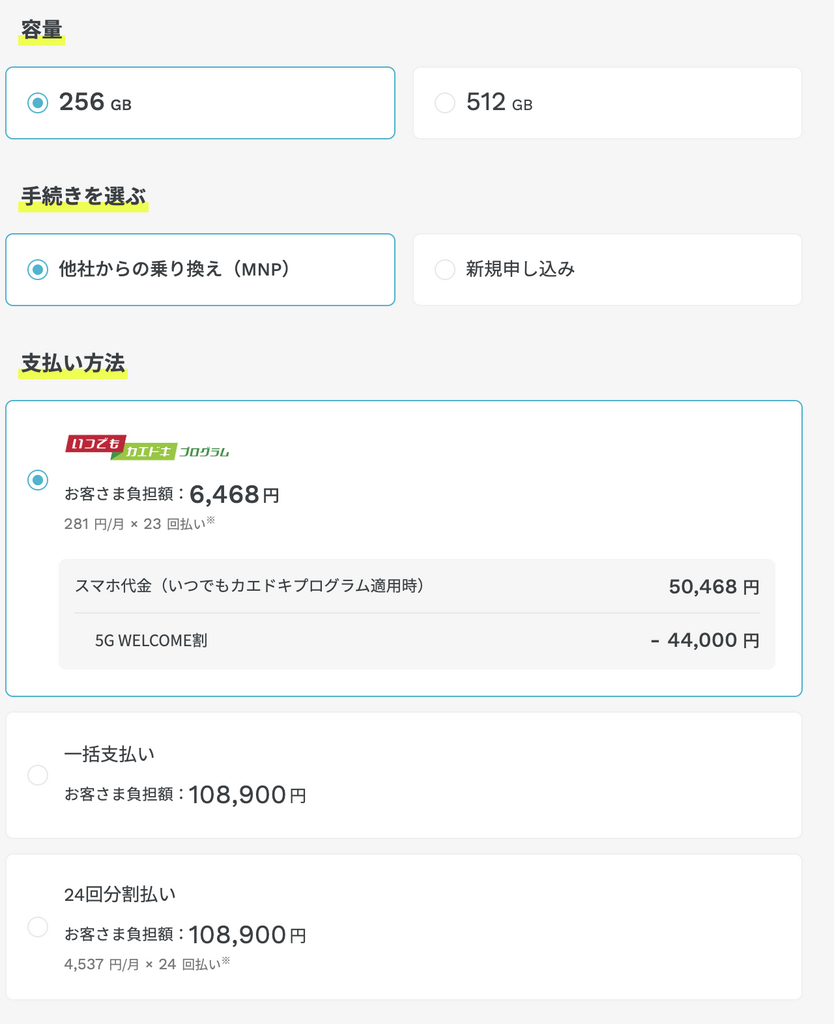The width and height of the screenshot is (834, 1024).
Task: Click the 手続きを選ぶ section heading
Action: (x=84, y=197)
